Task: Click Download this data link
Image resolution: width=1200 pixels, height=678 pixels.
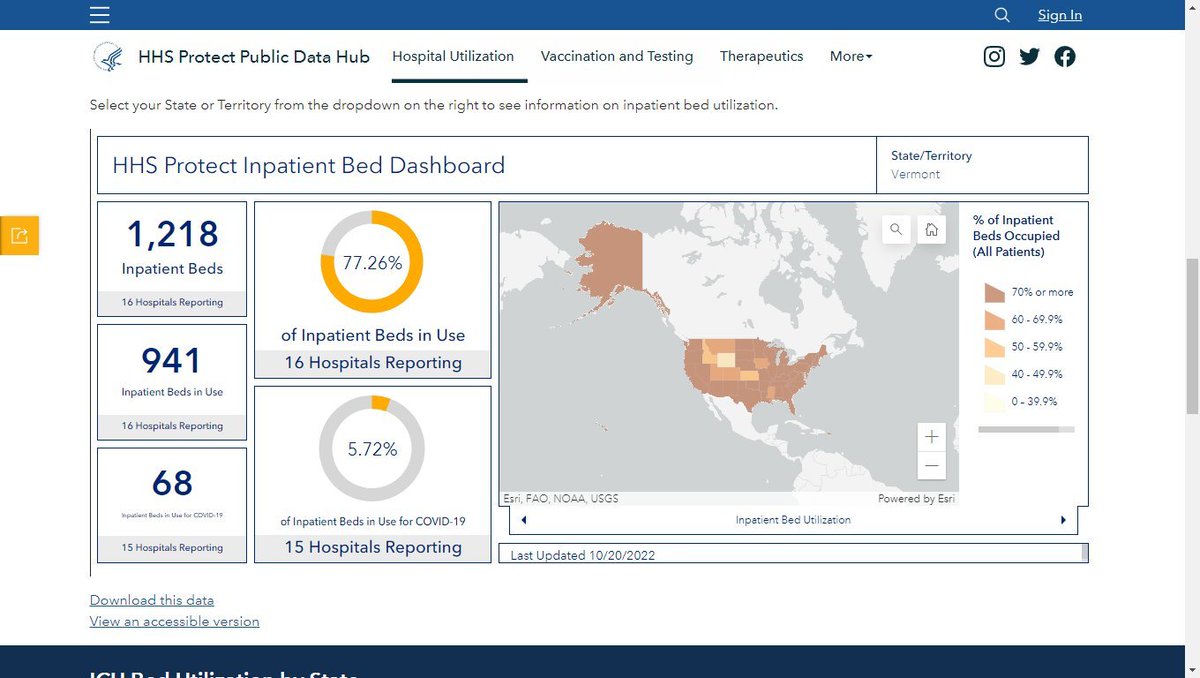Action: 152,600
